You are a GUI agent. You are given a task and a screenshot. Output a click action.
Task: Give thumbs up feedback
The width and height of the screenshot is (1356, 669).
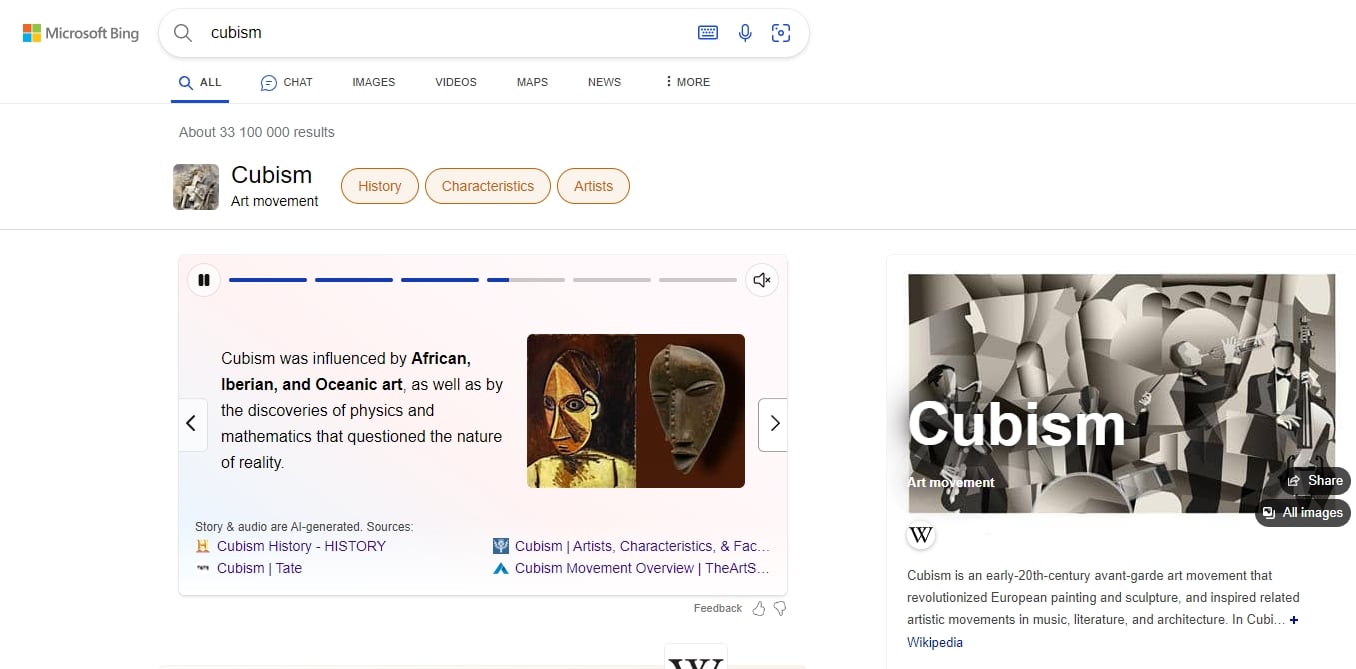pos(759,608)
